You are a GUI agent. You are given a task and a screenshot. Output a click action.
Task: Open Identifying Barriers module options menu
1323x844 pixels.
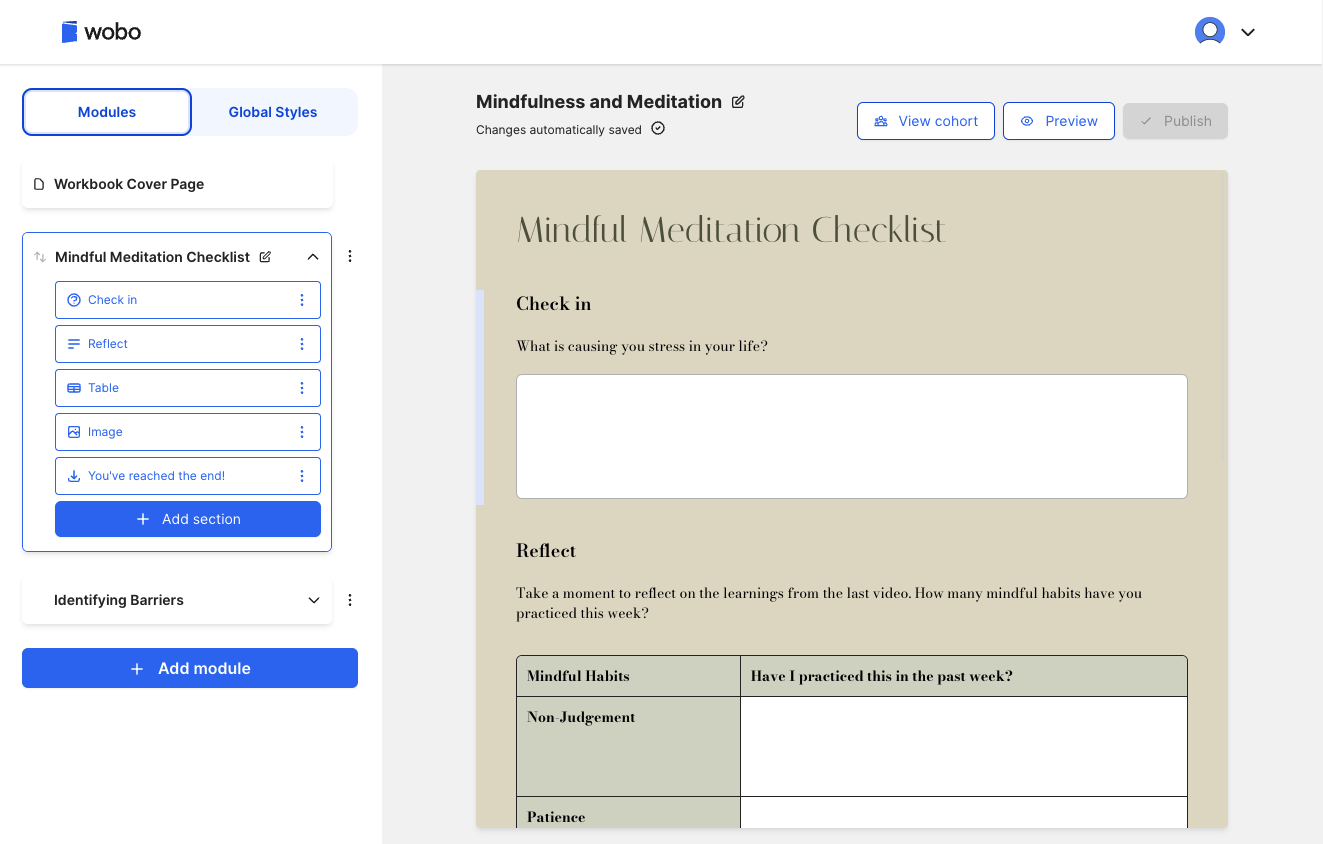pos(350,600)
